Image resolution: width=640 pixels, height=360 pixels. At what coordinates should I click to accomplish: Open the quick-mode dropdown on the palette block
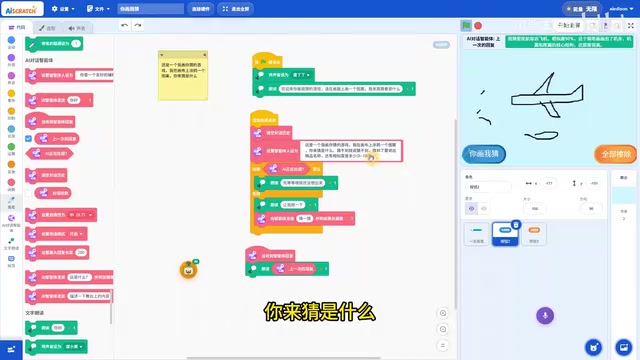coord(76,234)
